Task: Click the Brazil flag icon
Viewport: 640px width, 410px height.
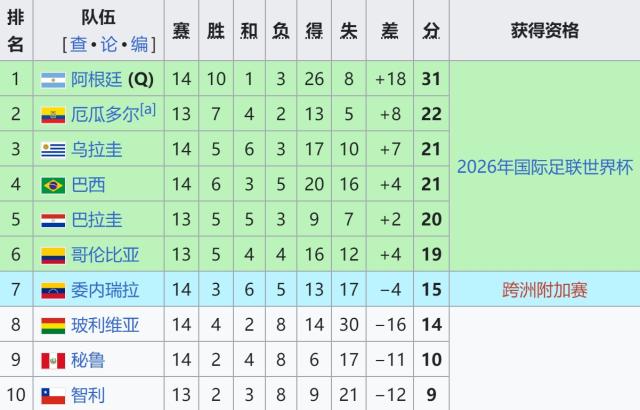Action: coord(53,185)
